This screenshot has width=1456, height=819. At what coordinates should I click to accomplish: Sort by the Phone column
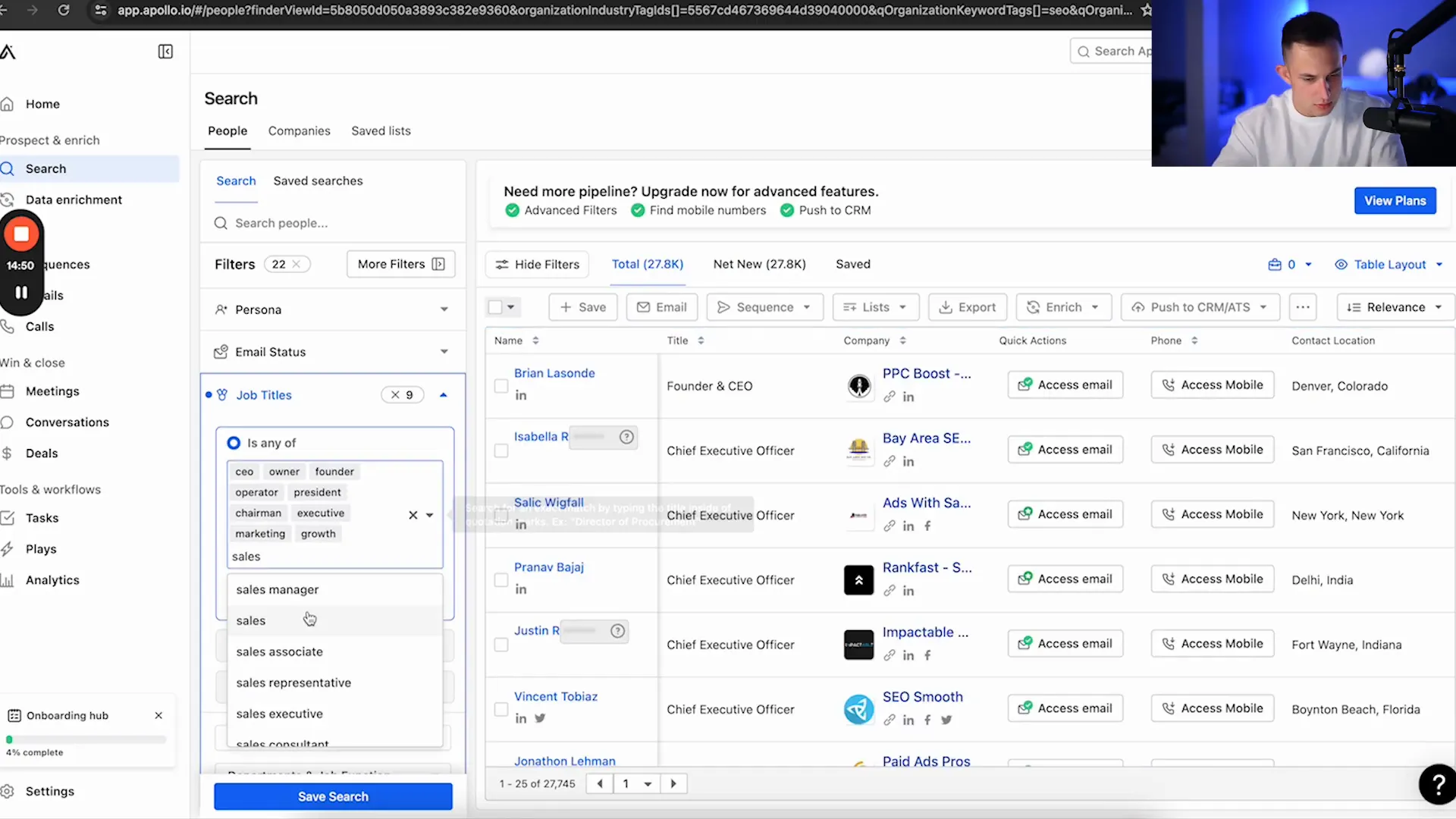tap(1194, 340)
